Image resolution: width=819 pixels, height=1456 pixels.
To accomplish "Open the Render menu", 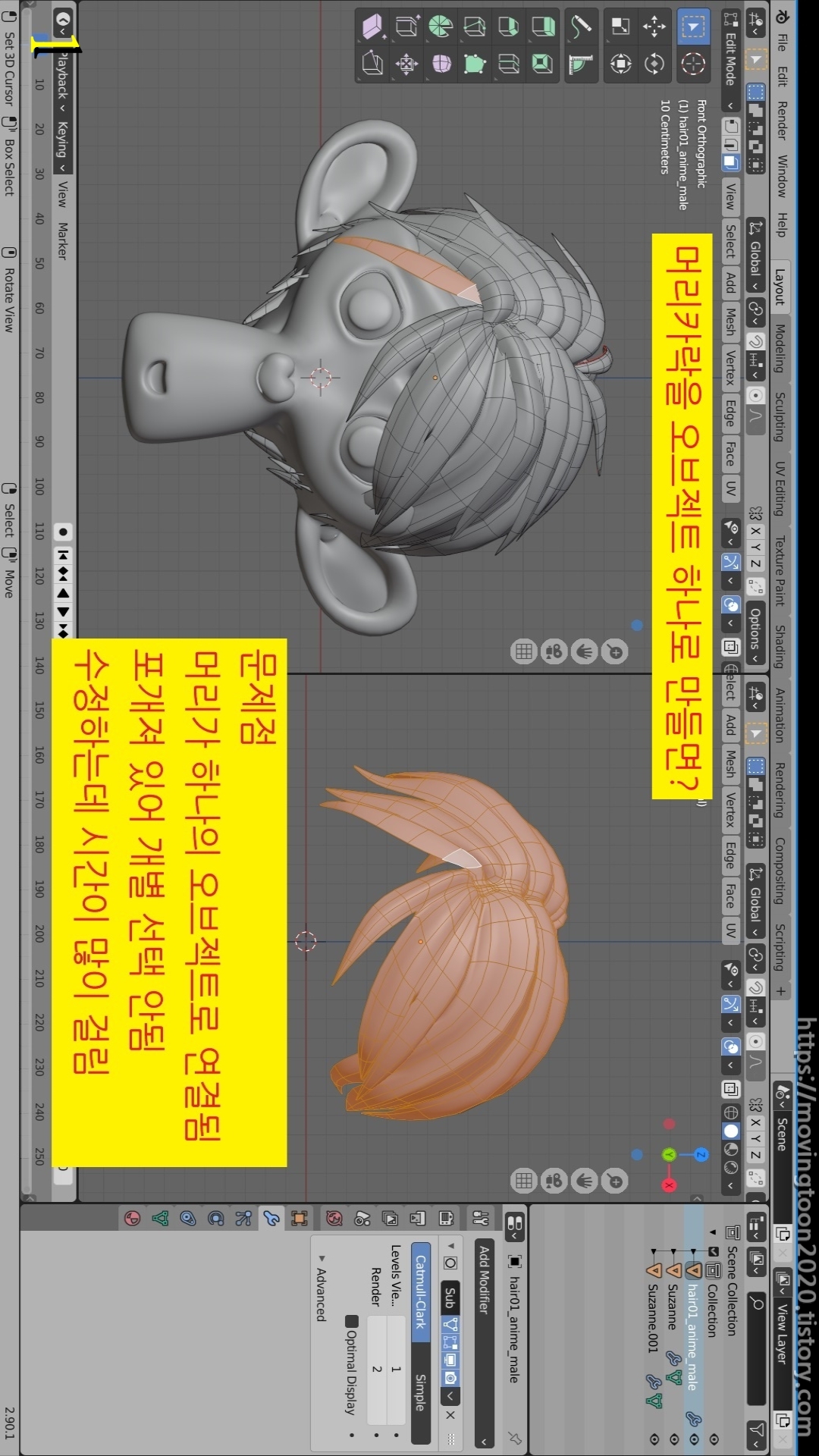I will (782, 119).
